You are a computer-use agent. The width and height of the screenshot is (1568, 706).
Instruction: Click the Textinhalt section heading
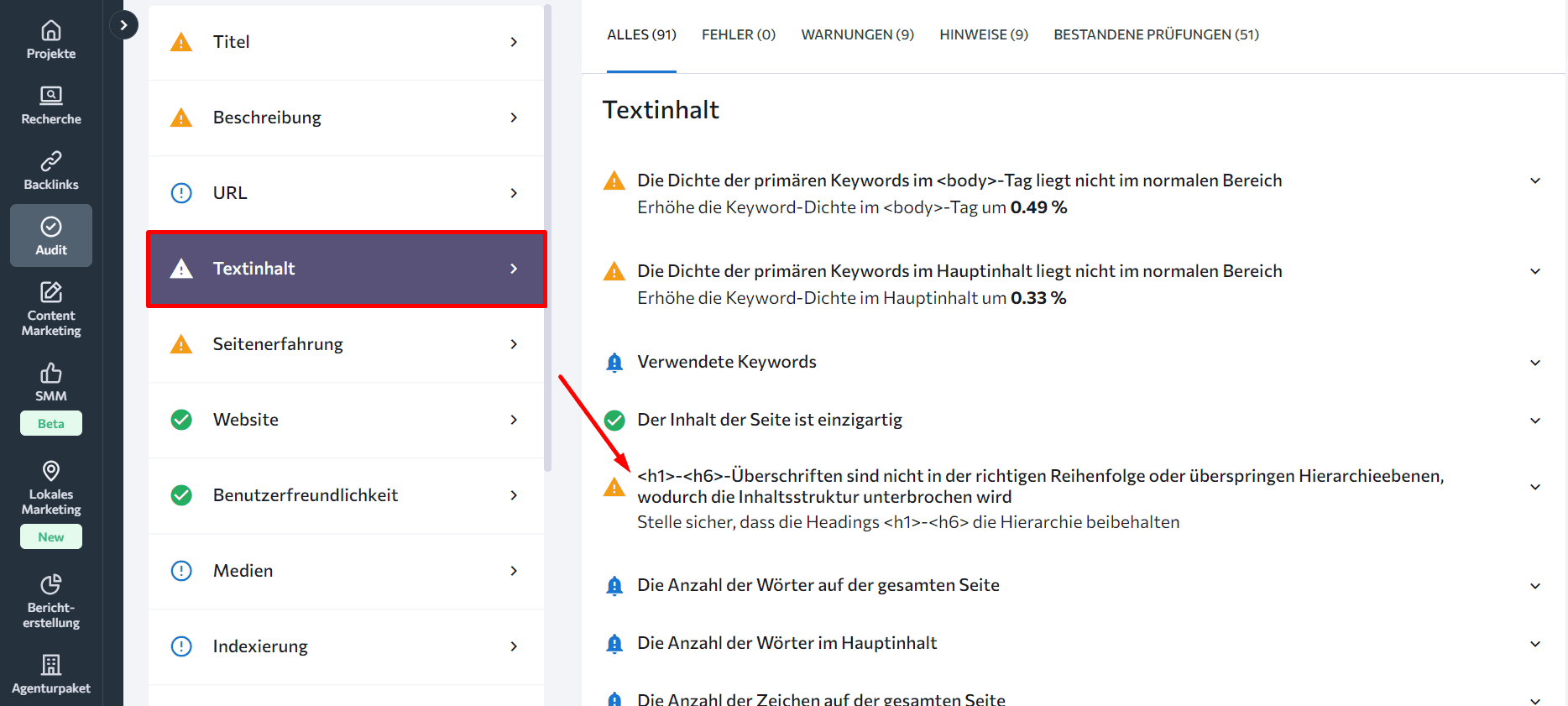coord(661,110)
